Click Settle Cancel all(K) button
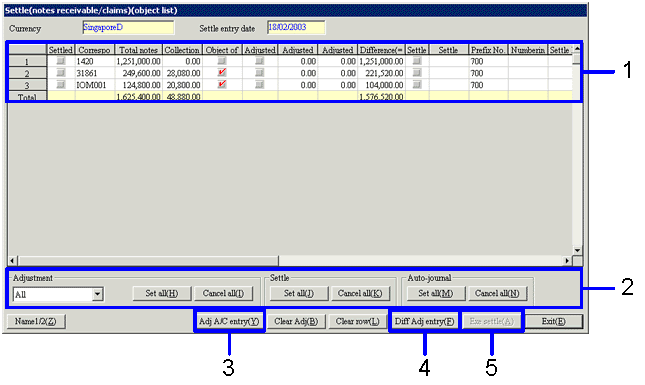Screen dimensions: 645x385 point(360,294)
